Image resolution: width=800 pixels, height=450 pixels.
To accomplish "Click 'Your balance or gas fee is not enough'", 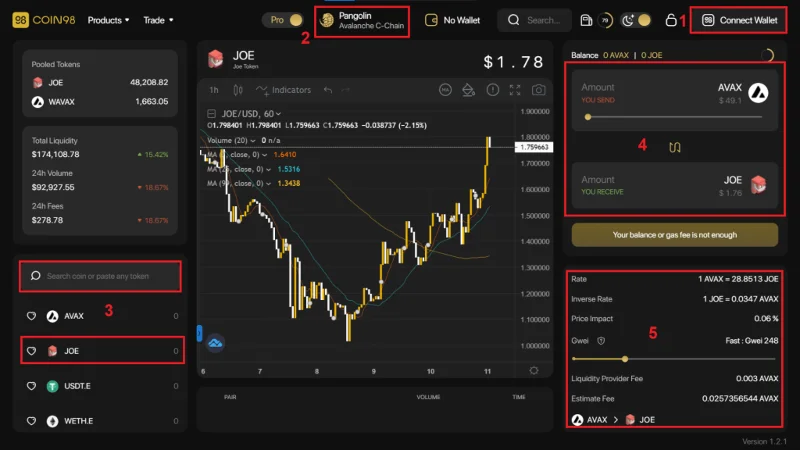I will (x=674, y=235).
